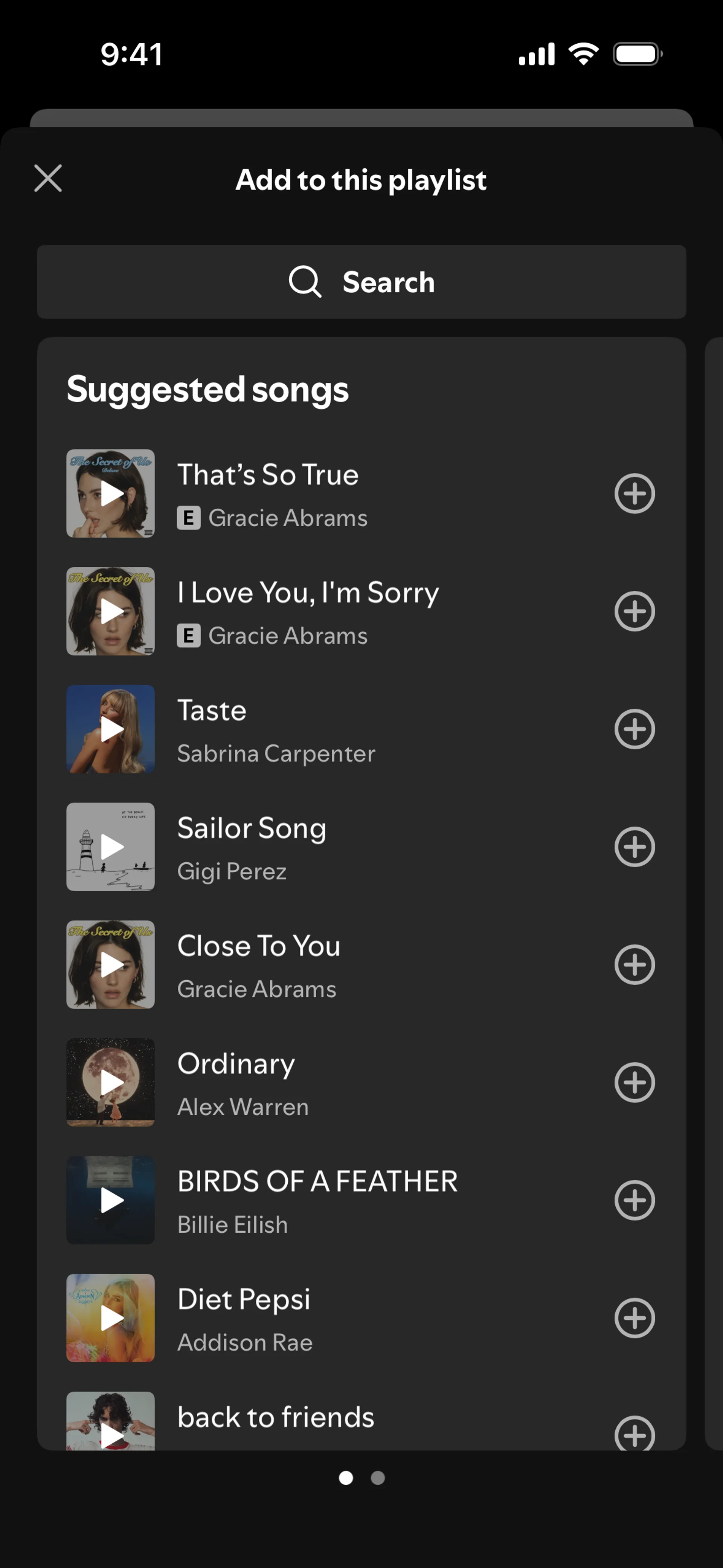Screen dimensions: 723x1568
Task: Tap the plus icon for Taste
Action: (x=634, y=729)
